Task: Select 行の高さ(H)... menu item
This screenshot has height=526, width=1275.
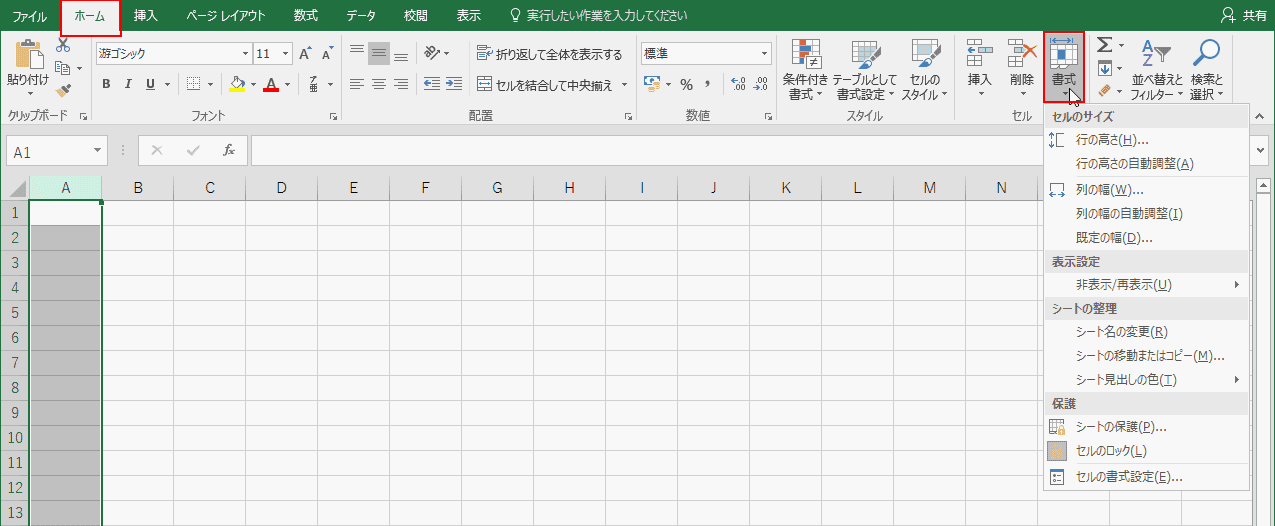Action: tap(1146, 140)
